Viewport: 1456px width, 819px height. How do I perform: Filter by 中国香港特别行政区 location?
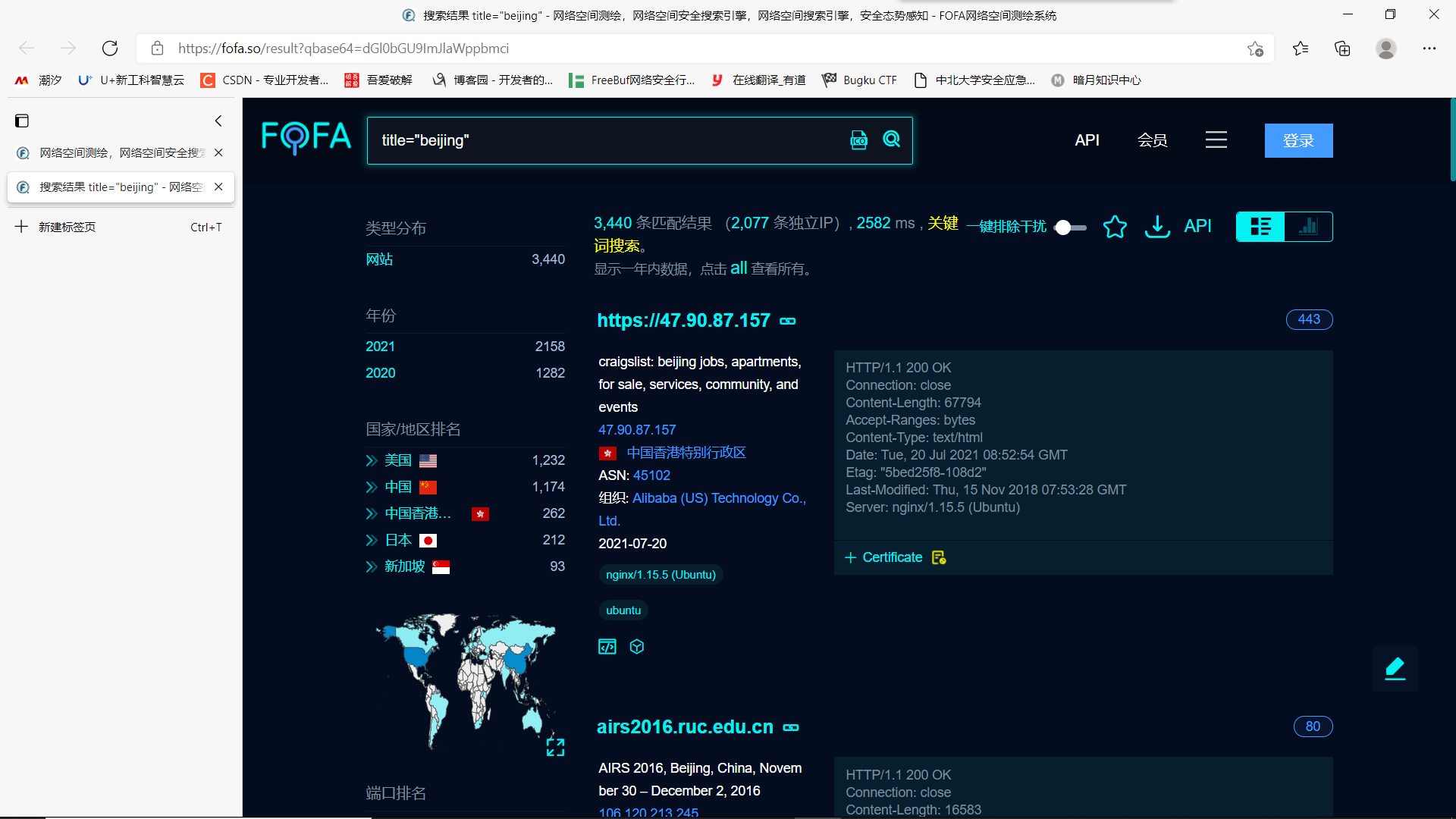coord(686,453)
